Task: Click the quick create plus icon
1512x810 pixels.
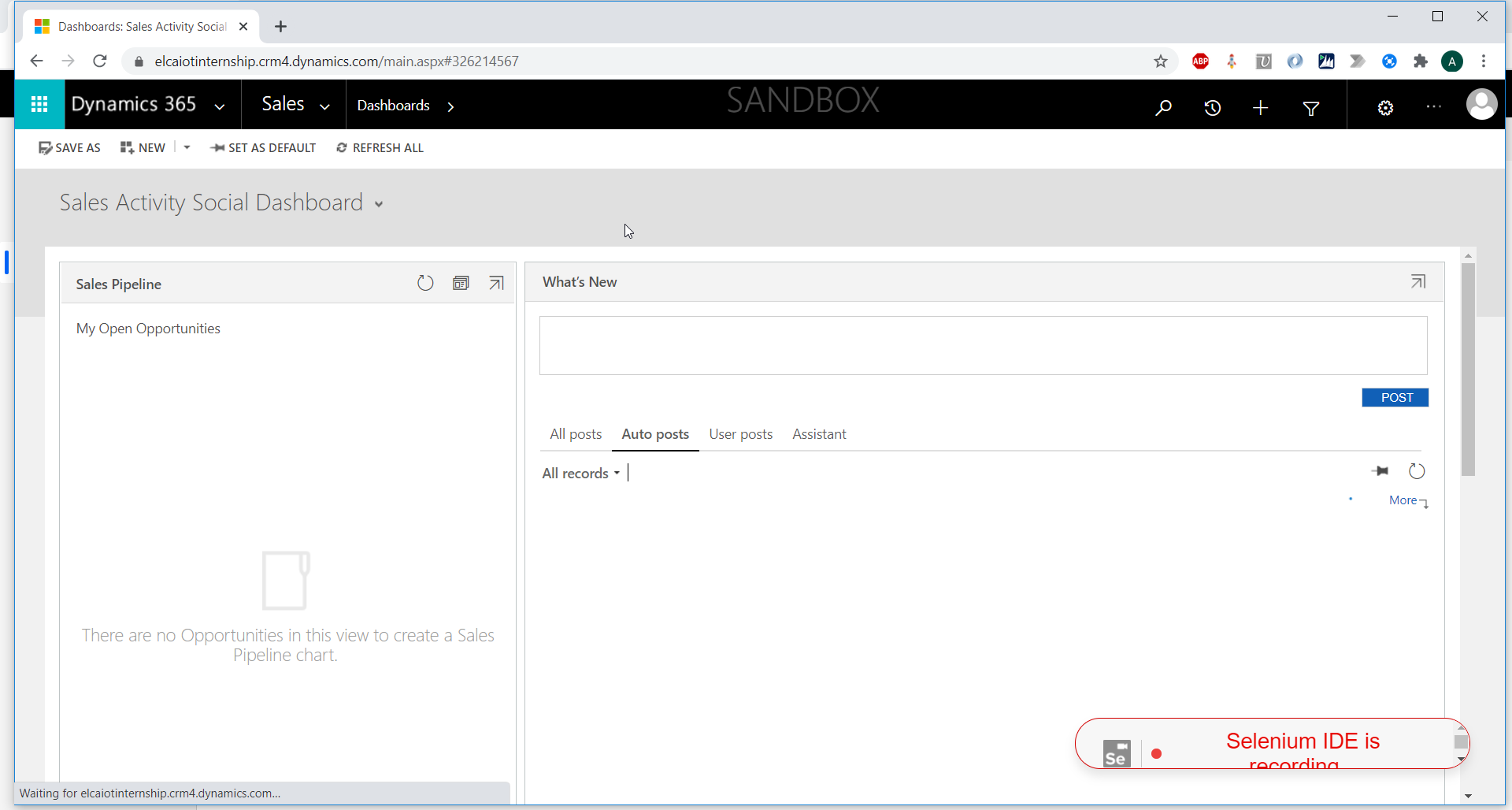Action: tap(1260, 108)
